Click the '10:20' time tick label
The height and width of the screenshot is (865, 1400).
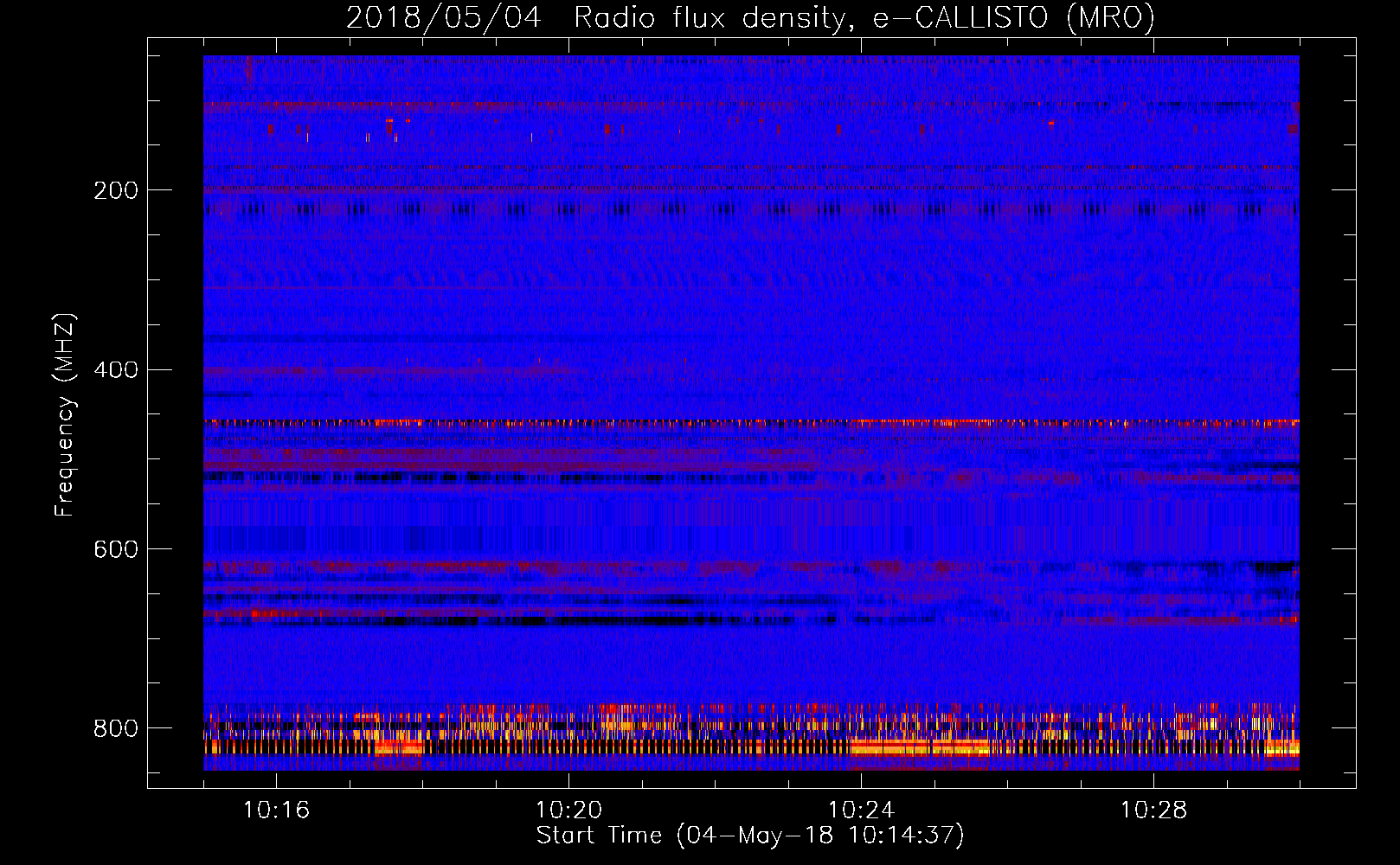click(568, 811)
